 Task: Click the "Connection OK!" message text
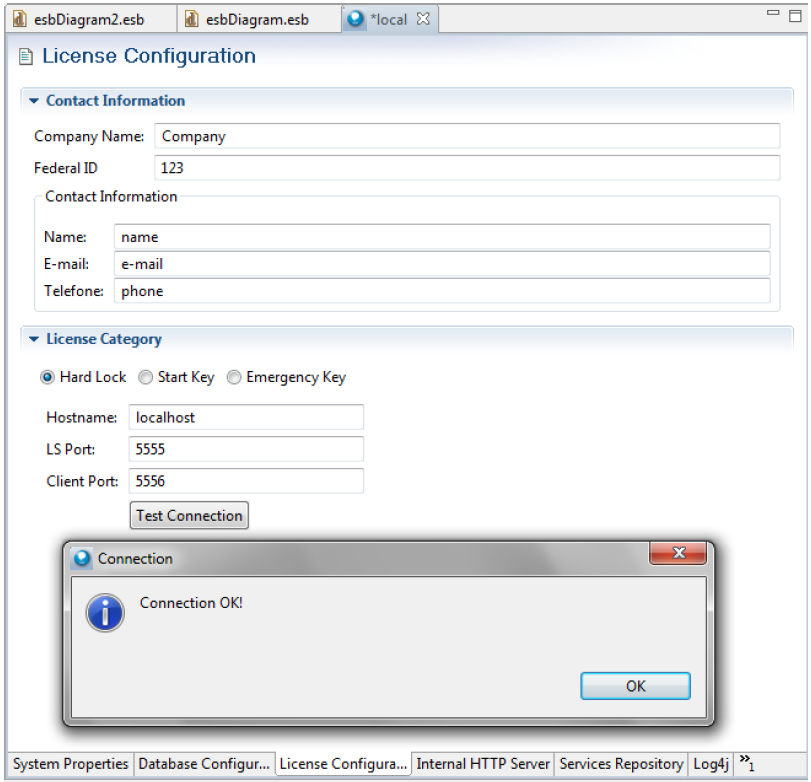pos(191,603)
